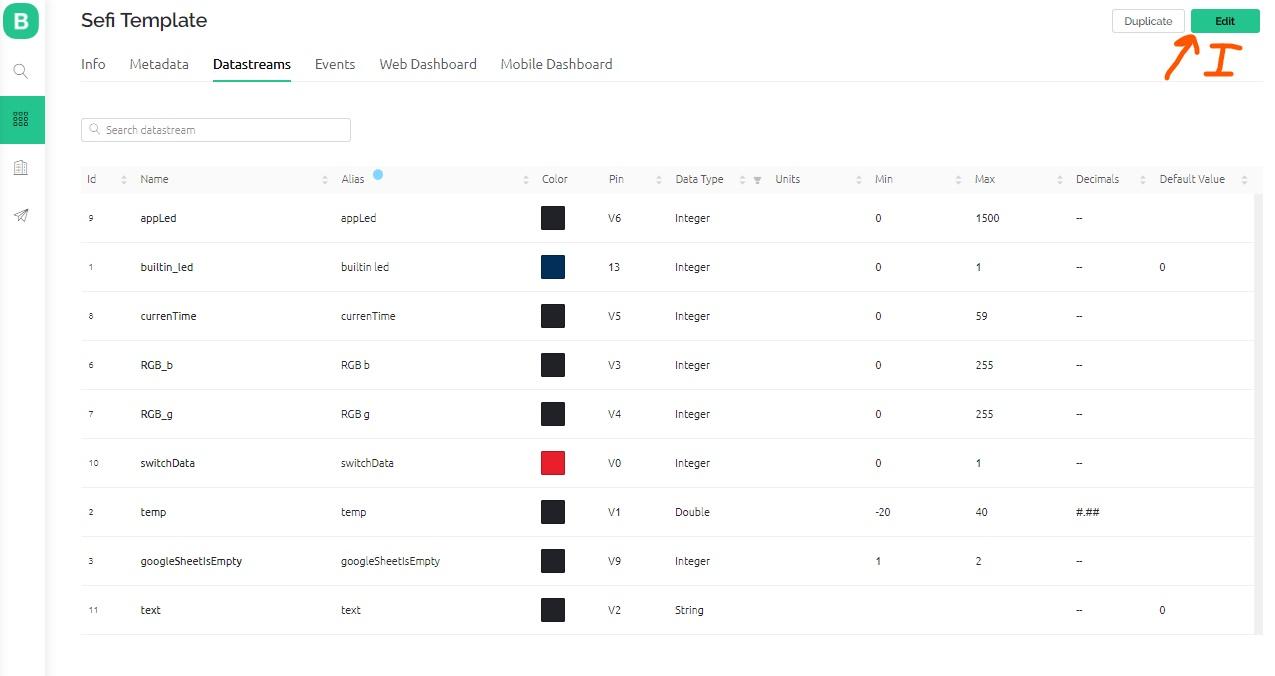Image resolution: width=1275 pixels, height=676 pixels.
Task: Open the Web Dashboard tab
Action: 428,64
